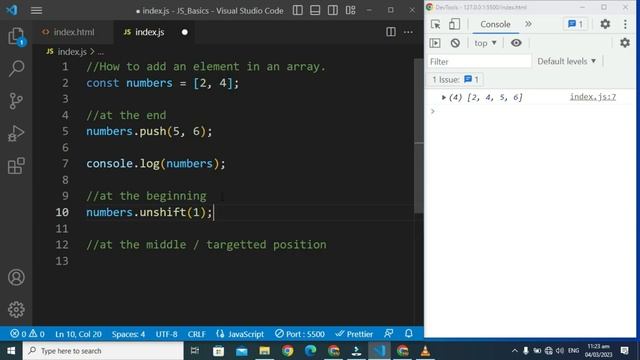Open Task View on the taskbar
The height and width of the screenshot is (360, 640).
(x=195, y=351)
